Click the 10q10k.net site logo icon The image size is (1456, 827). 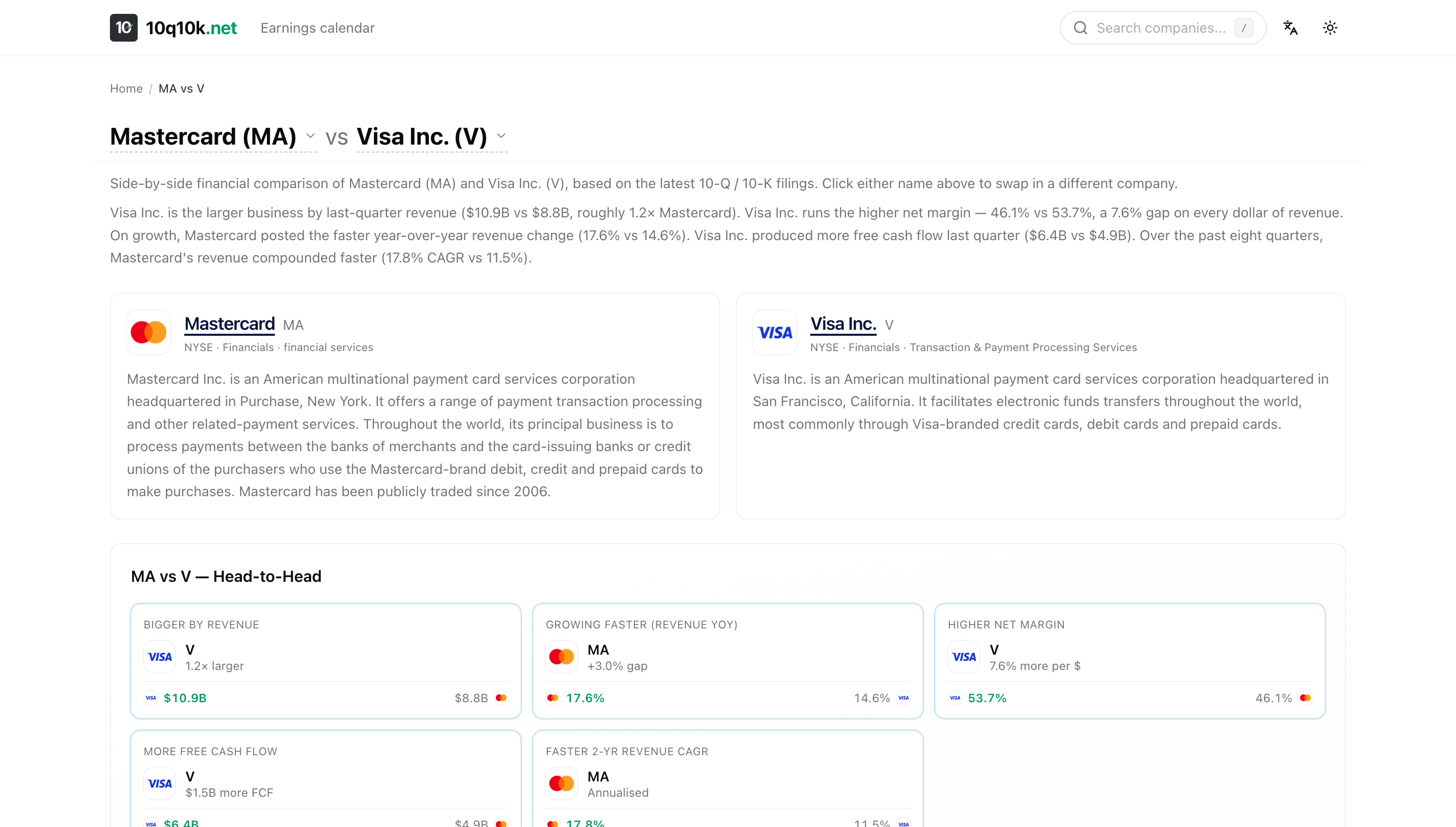tap(123, 27)
